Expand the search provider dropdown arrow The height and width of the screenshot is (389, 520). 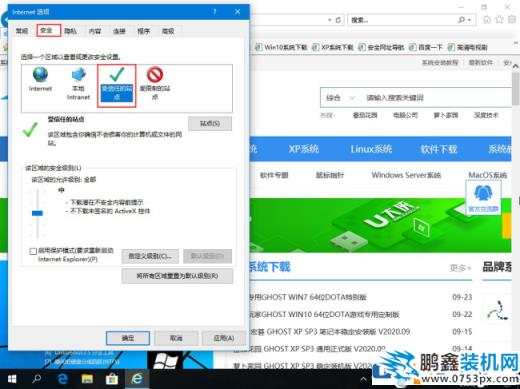tap(469, 20)
